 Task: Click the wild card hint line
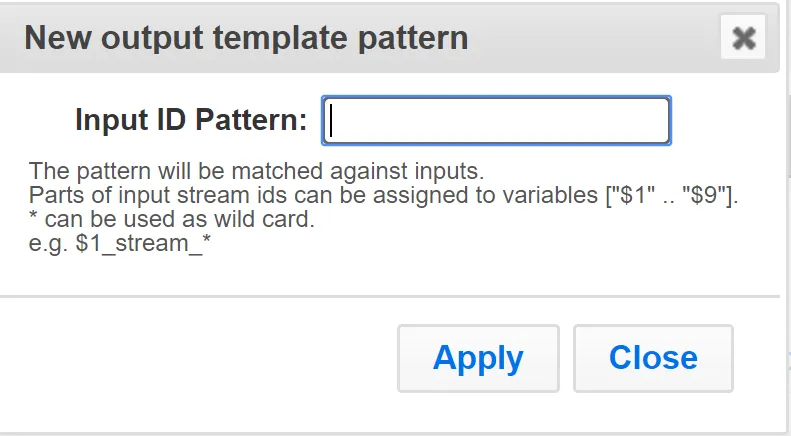pyautogui.click(x=172, y=219)
